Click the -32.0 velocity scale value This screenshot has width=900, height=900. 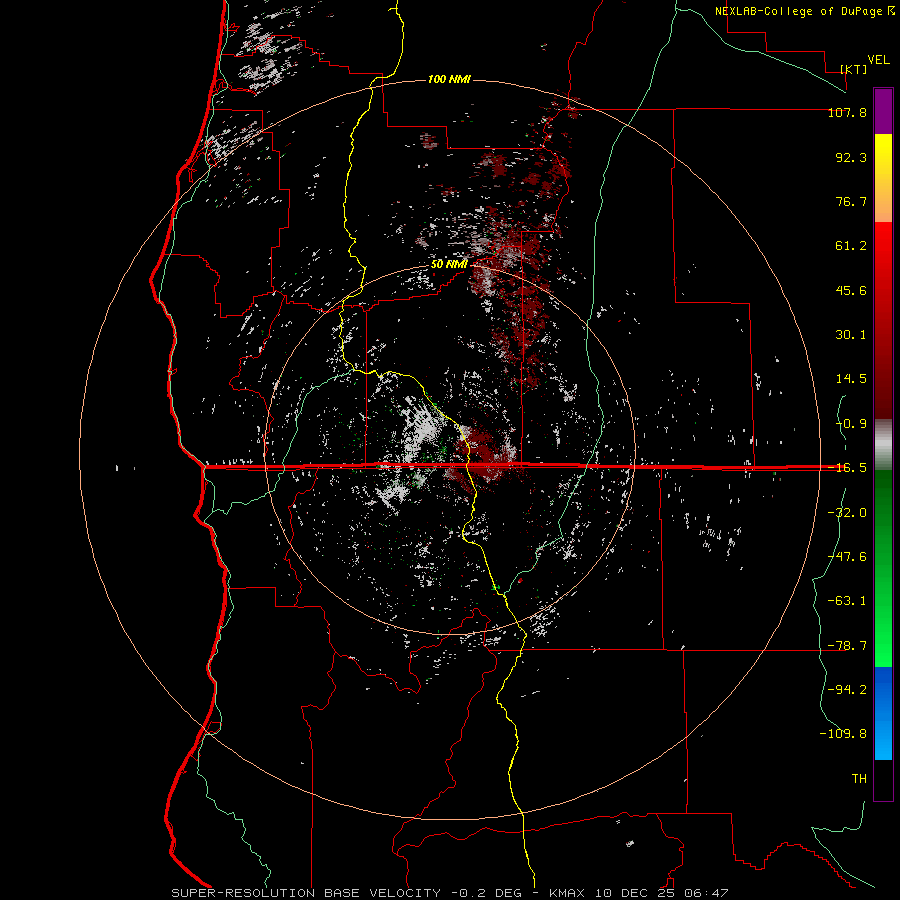[x=847, y=513]
